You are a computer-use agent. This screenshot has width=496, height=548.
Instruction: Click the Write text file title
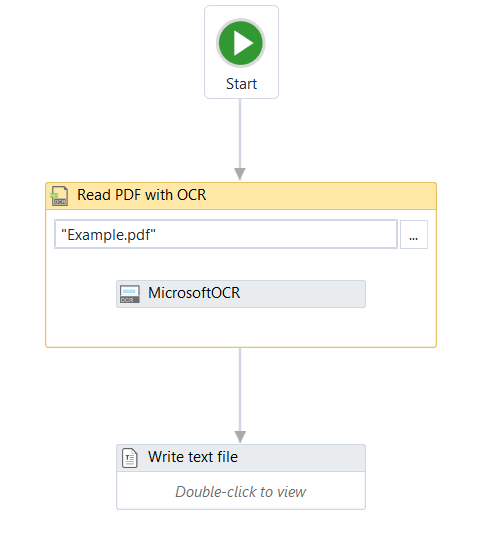click(193, 457)
